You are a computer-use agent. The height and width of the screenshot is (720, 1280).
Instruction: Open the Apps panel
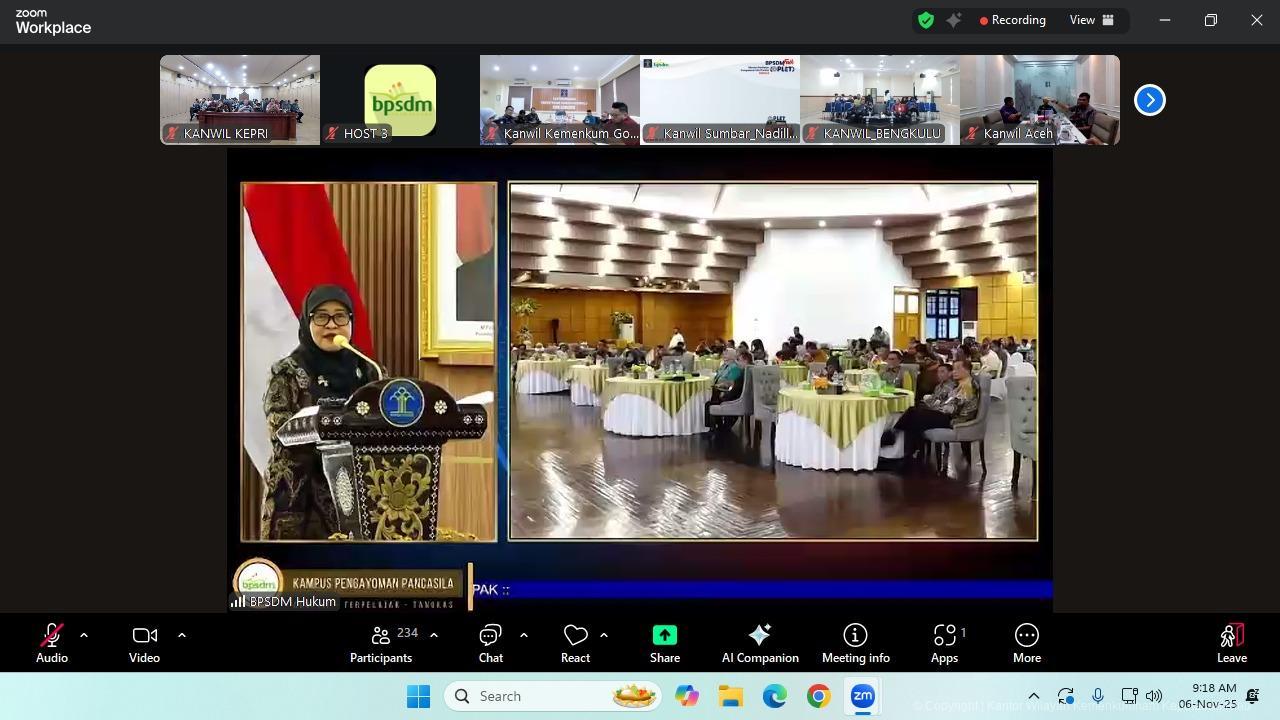[944, 643]
